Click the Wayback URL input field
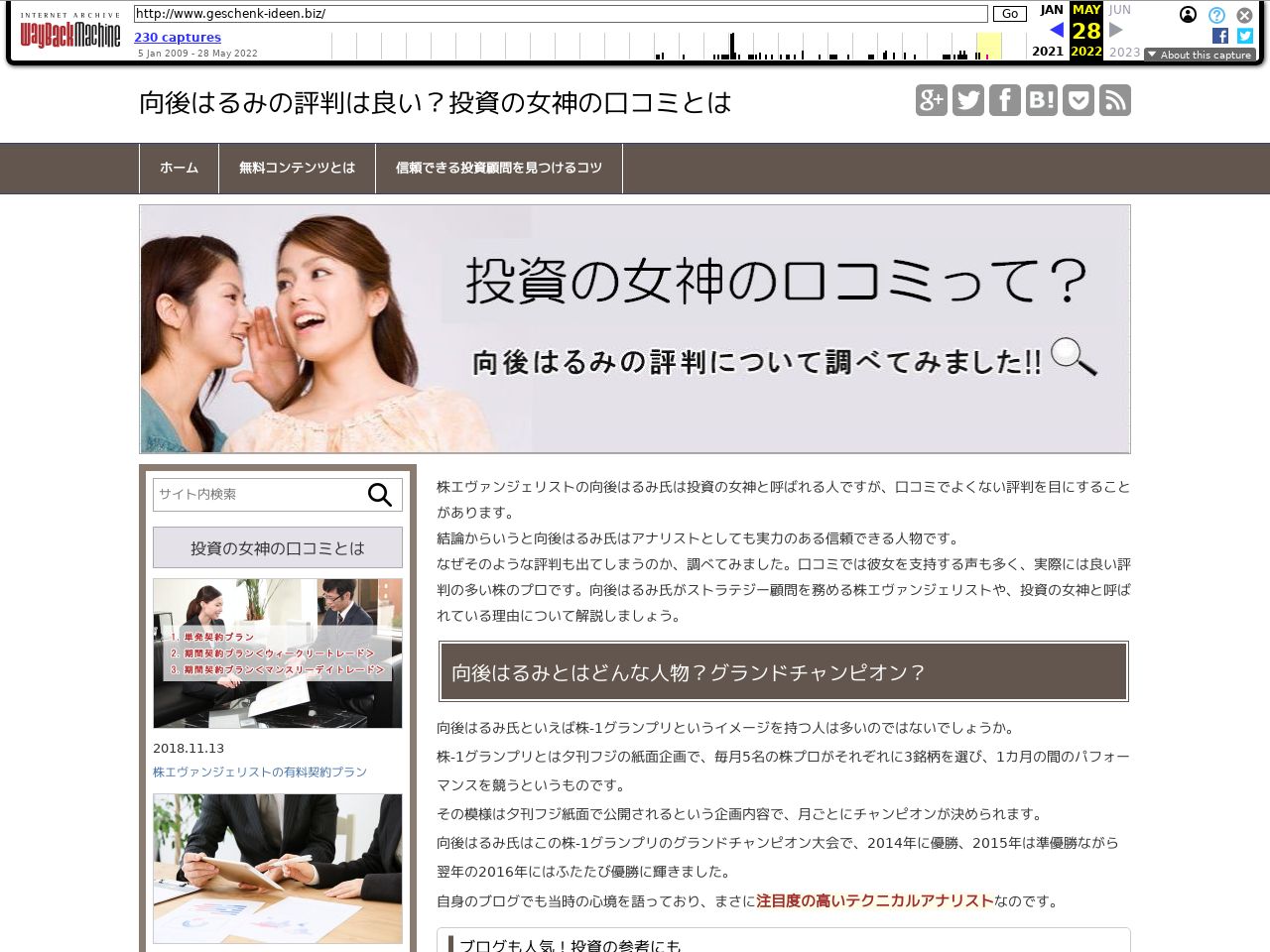The image size is (1270, 952). (x=561, y=14)
